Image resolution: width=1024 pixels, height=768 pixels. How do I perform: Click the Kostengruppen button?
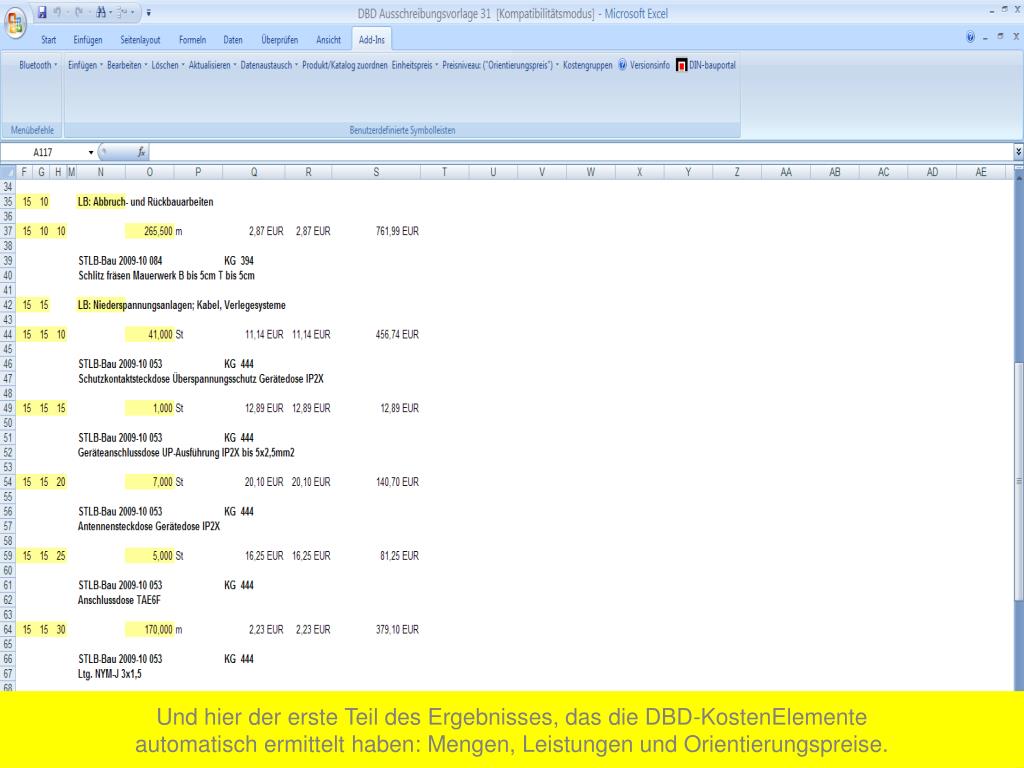588,65
